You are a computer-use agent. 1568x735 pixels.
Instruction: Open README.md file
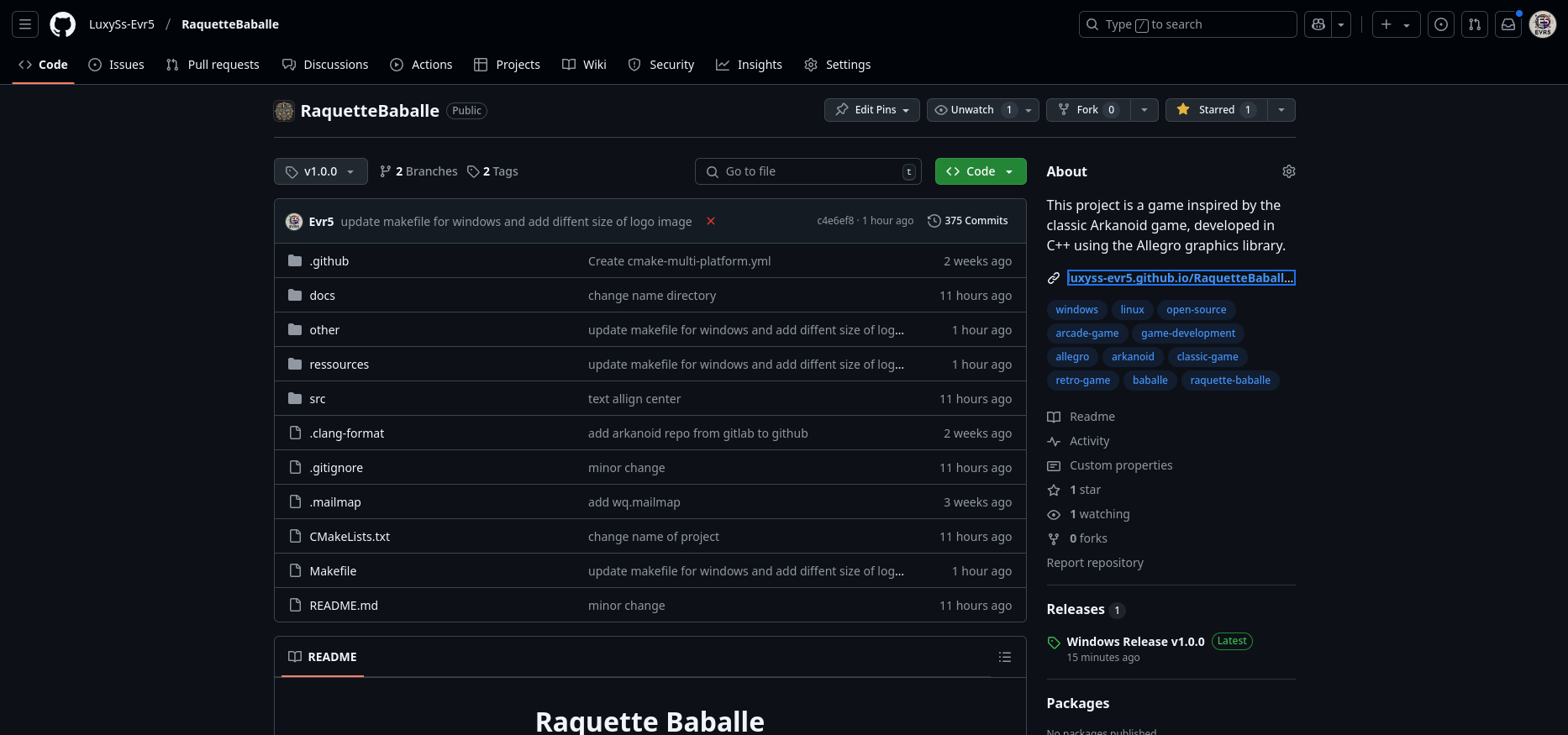[x=344, y=606]
